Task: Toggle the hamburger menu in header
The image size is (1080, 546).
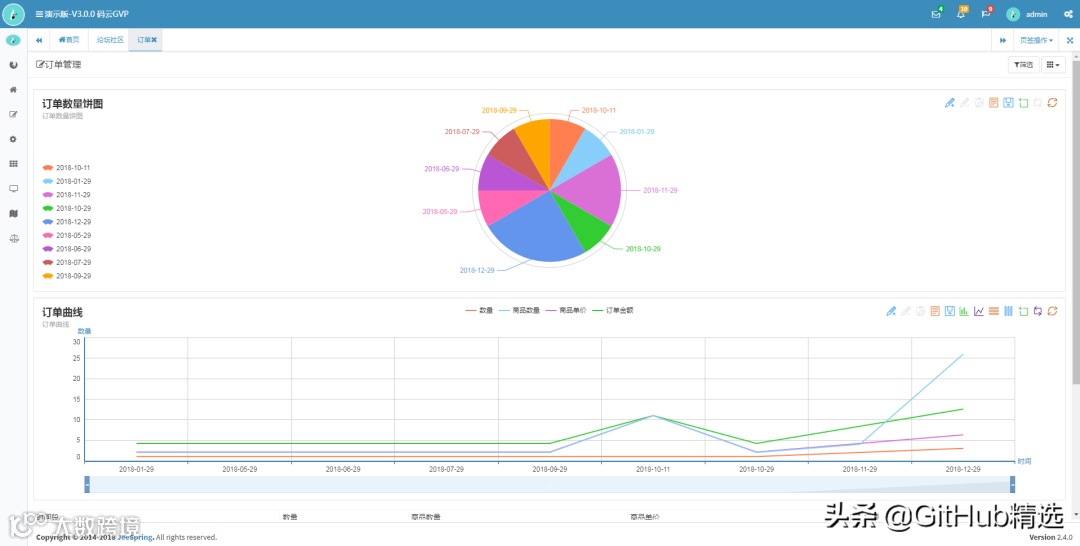Action: [39, 14]
